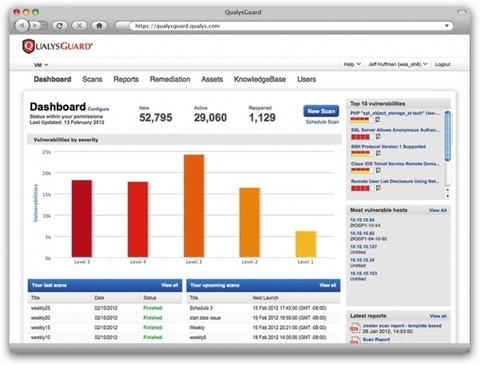Click the browser back arrow button
Image resolution: width=480 pixels, height=365 pixels.
[x=22, y=25]
